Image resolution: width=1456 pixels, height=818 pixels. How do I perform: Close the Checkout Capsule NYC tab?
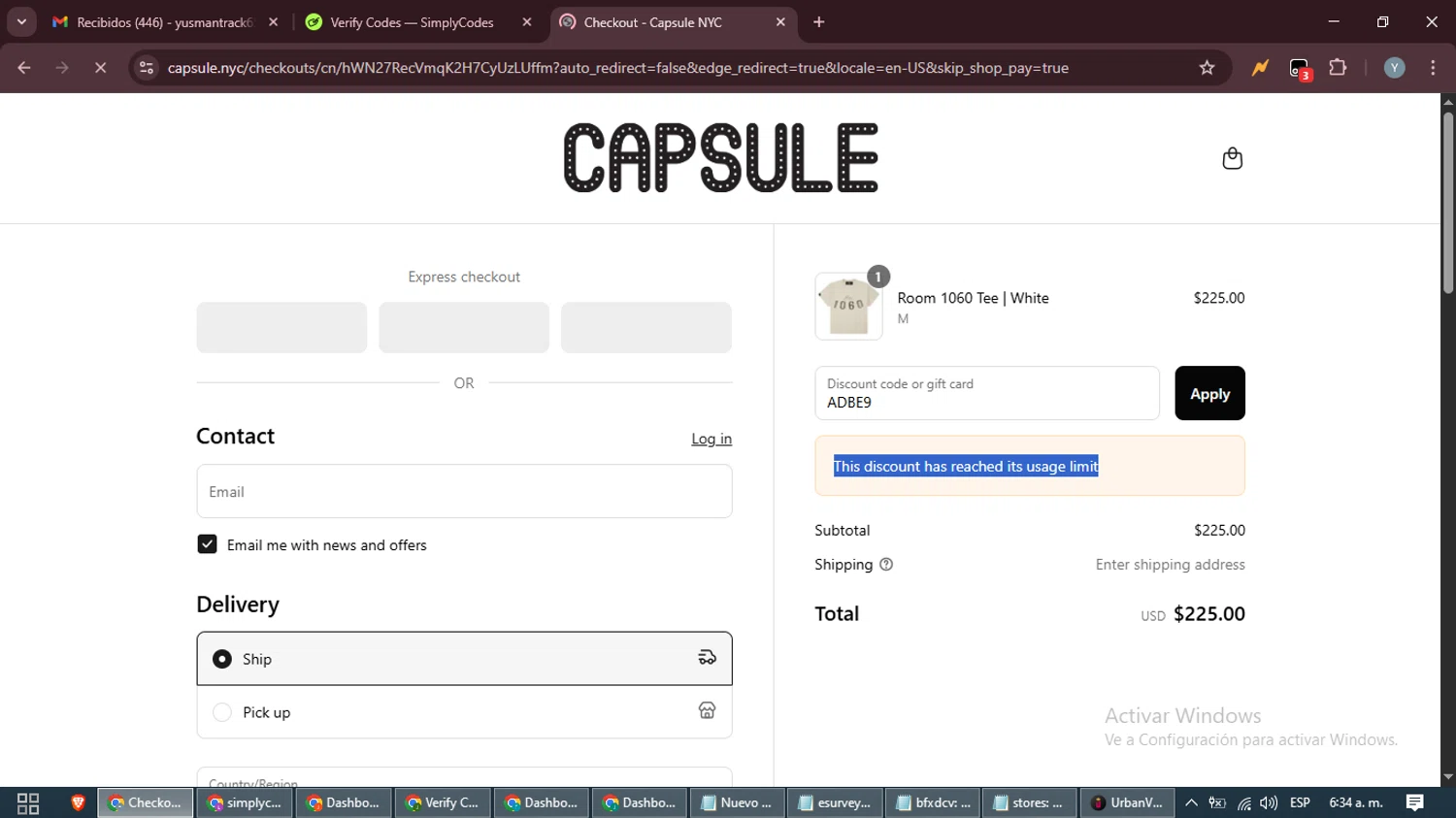(x=780, y=22)
